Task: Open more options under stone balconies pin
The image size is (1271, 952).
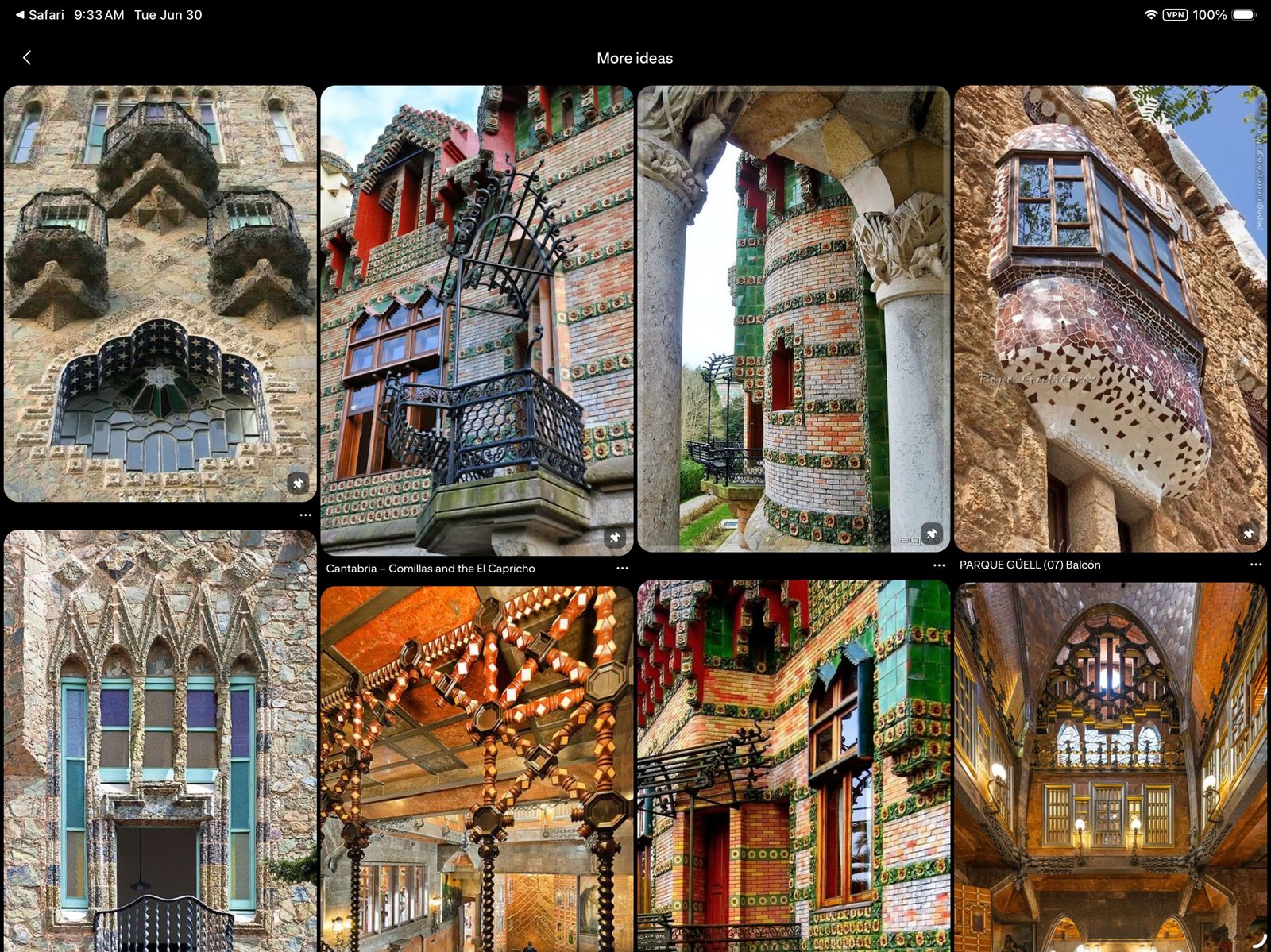Action: (x=306, y=515)
